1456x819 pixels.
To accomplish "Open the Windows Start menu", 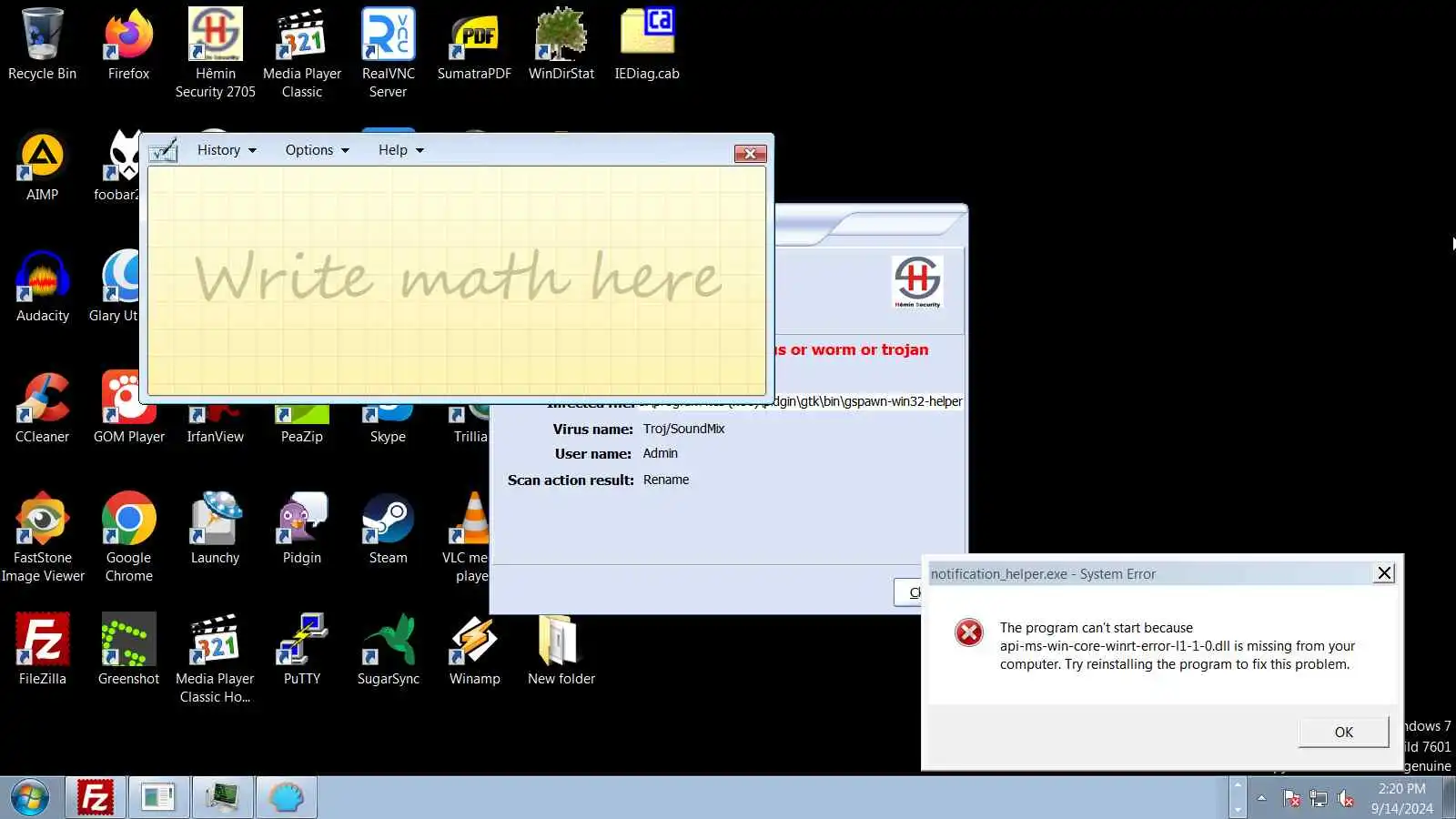I will 30,798.
